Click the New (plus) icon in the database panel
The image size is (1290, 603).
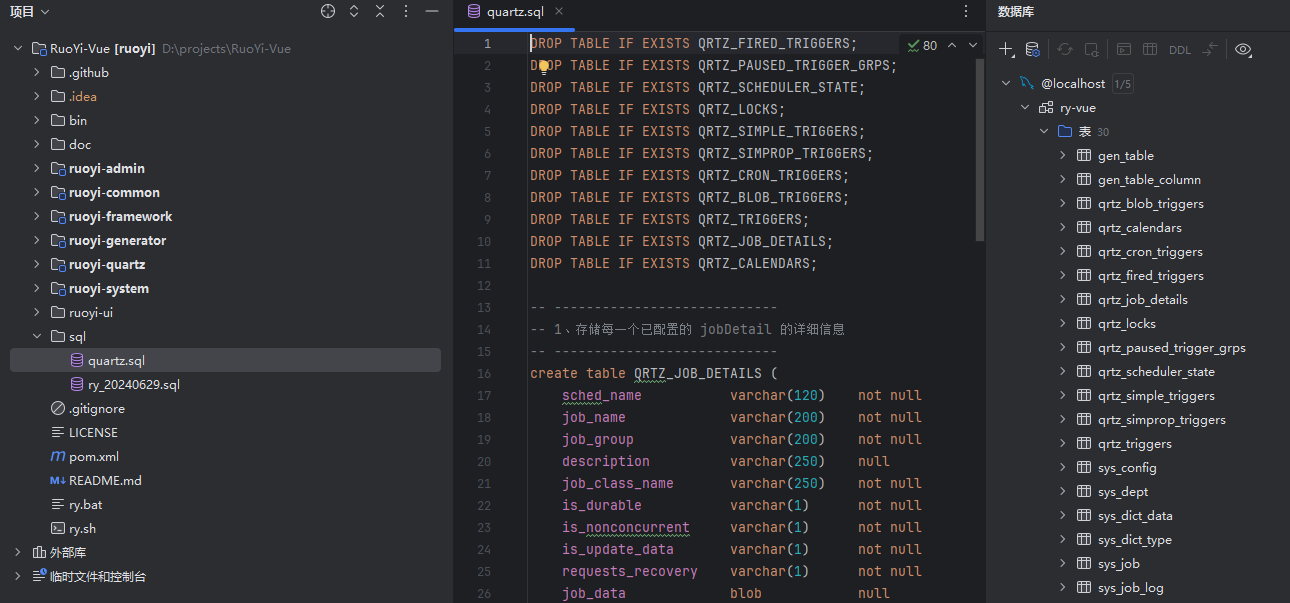tap(1007, 49)
